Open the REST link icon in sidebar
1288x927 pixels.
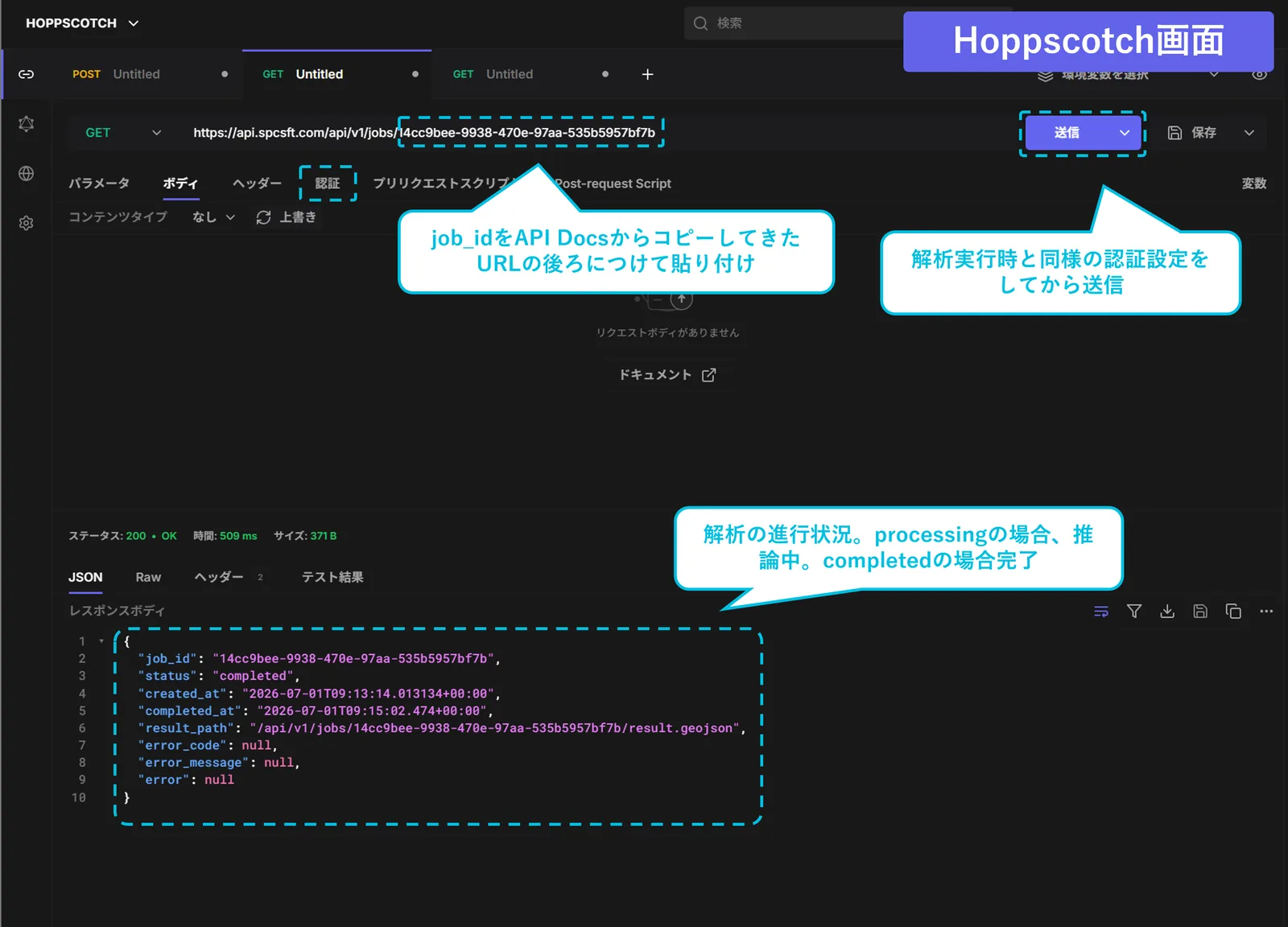tap(26, 74)
